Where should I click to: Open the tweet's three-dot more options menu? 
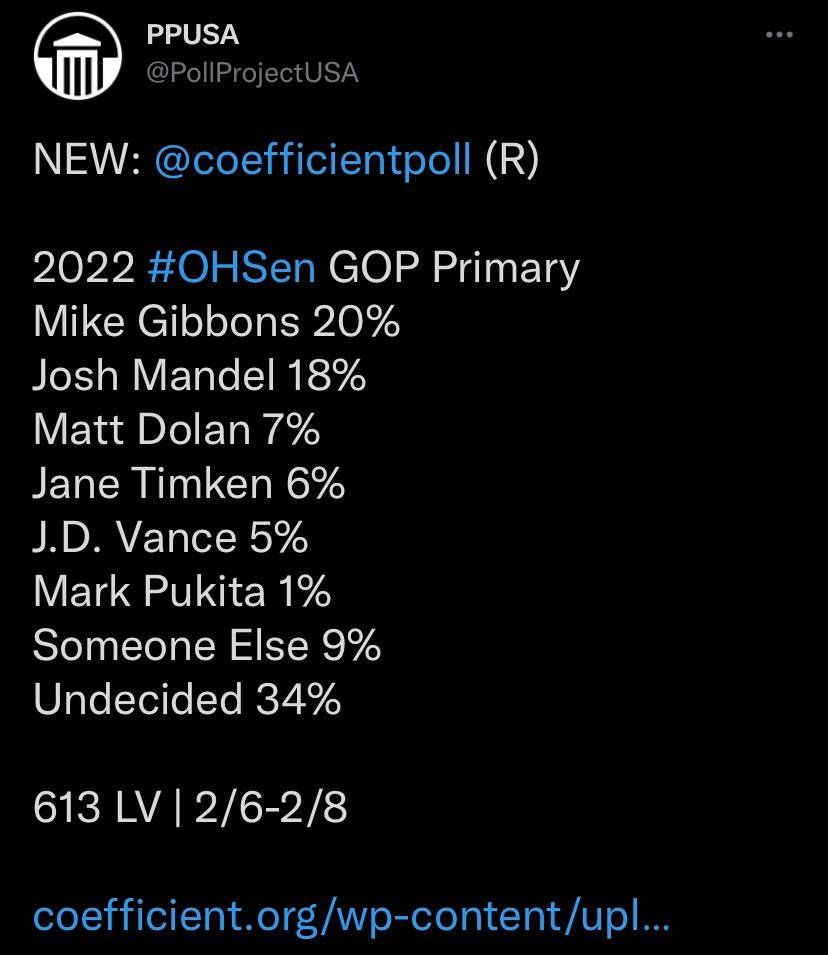click(779, 35)
